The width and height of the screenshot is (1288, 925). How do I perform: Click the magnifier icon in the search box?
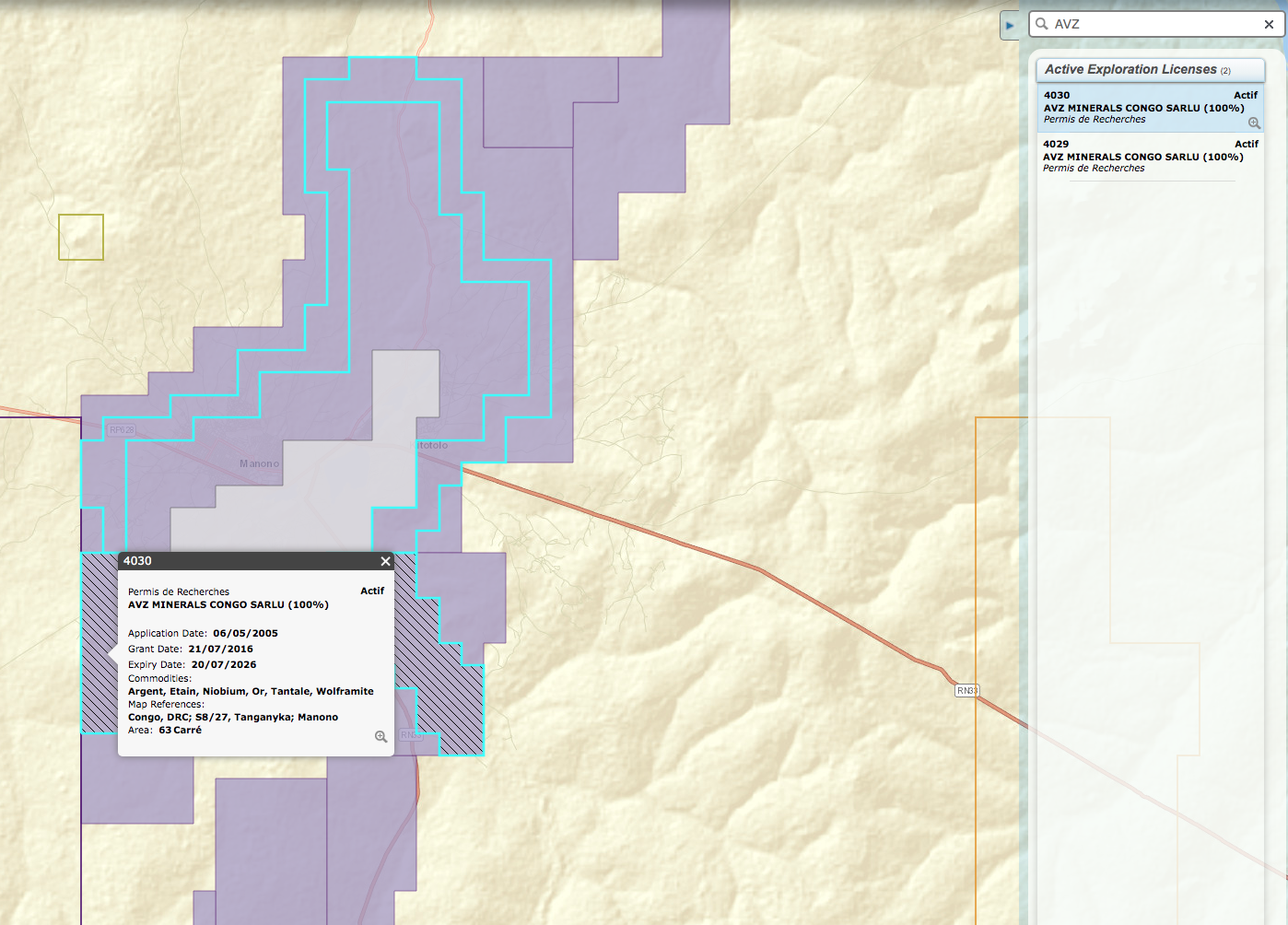tap(1042, 24)
